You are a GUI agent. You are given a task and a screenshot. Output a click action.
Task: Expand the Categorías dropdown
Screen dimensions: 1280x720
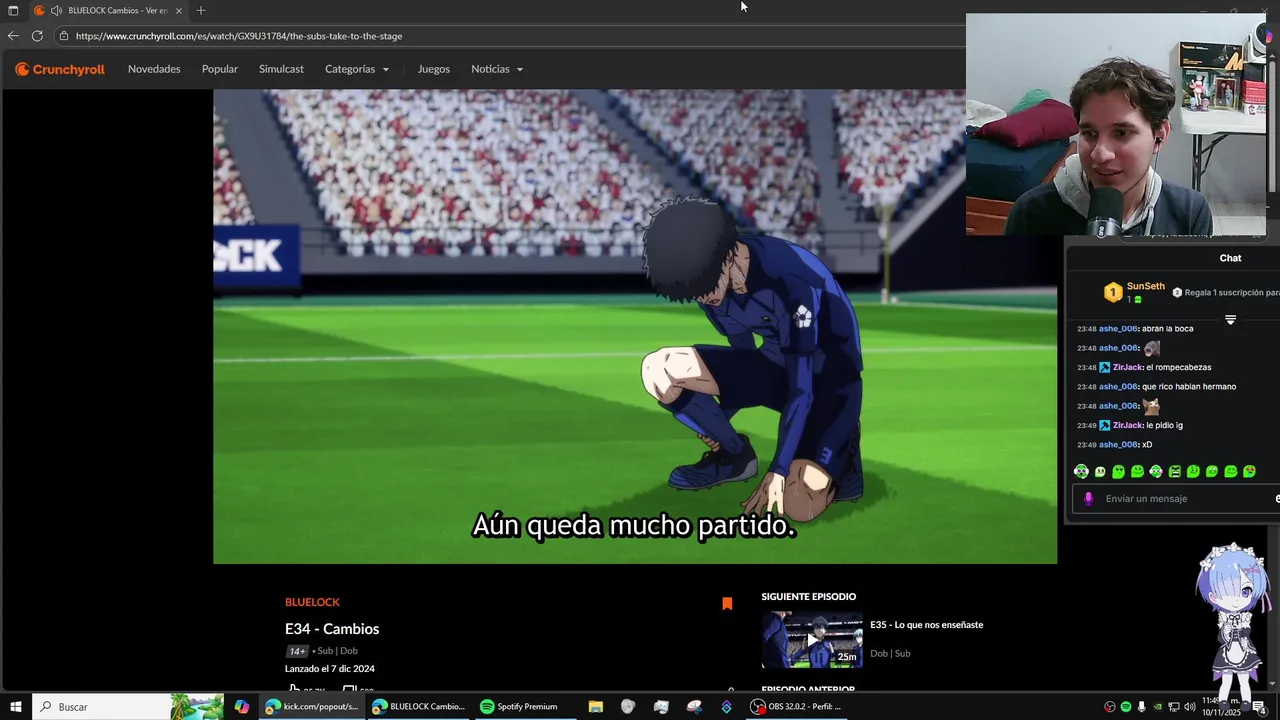click(357, 69)
